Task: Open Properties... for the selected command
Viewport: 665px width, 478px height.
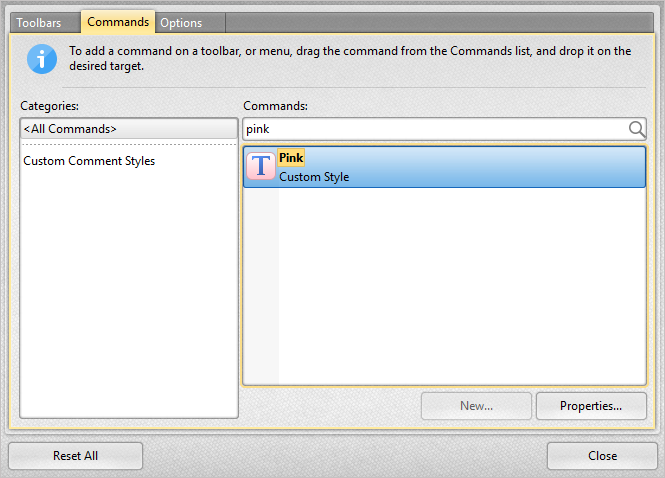Action: (x=590, y=406)
